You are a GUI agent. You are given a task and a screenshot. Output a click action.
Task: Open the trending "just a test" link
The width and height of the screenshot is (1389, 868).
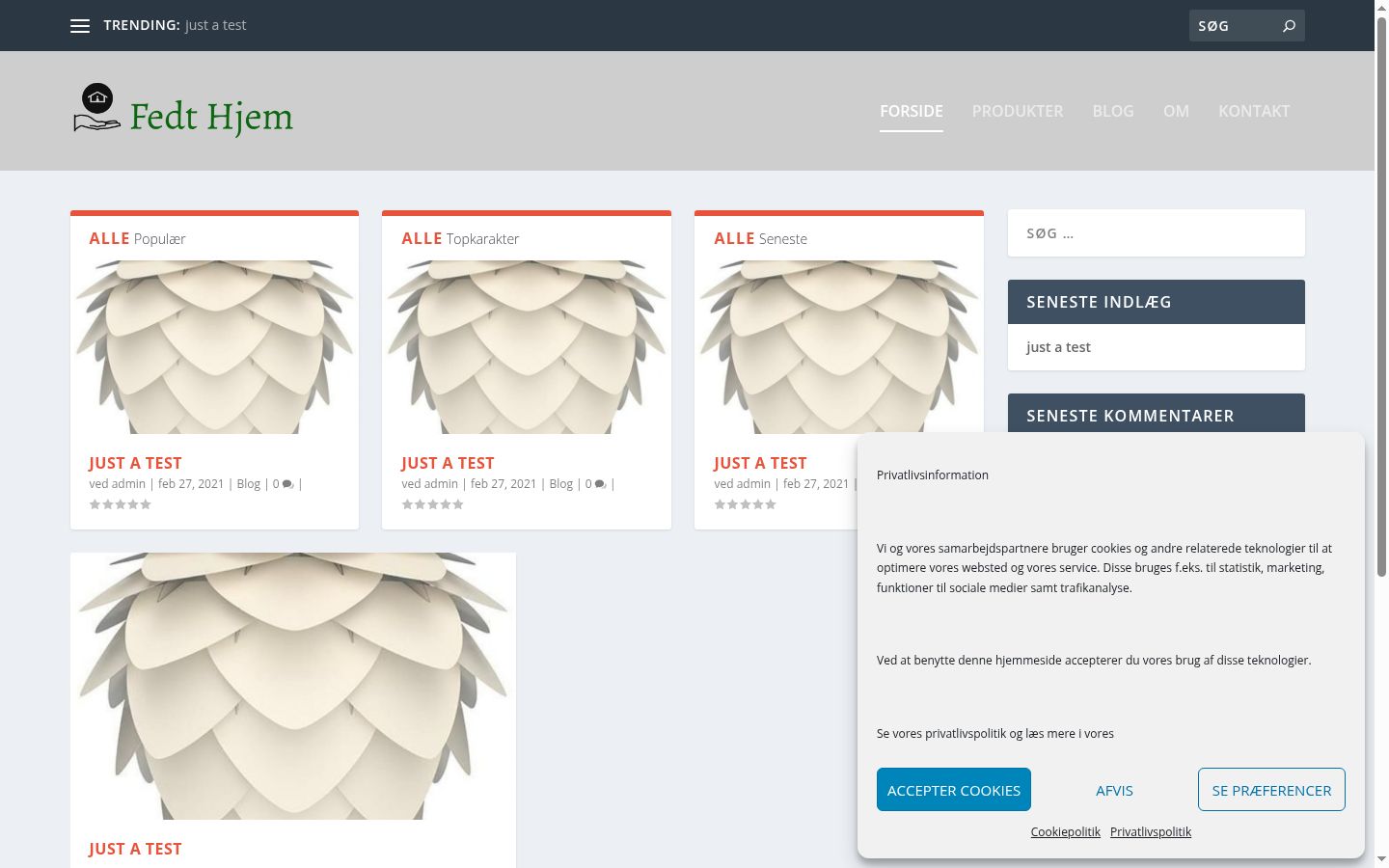pos(216,25)
